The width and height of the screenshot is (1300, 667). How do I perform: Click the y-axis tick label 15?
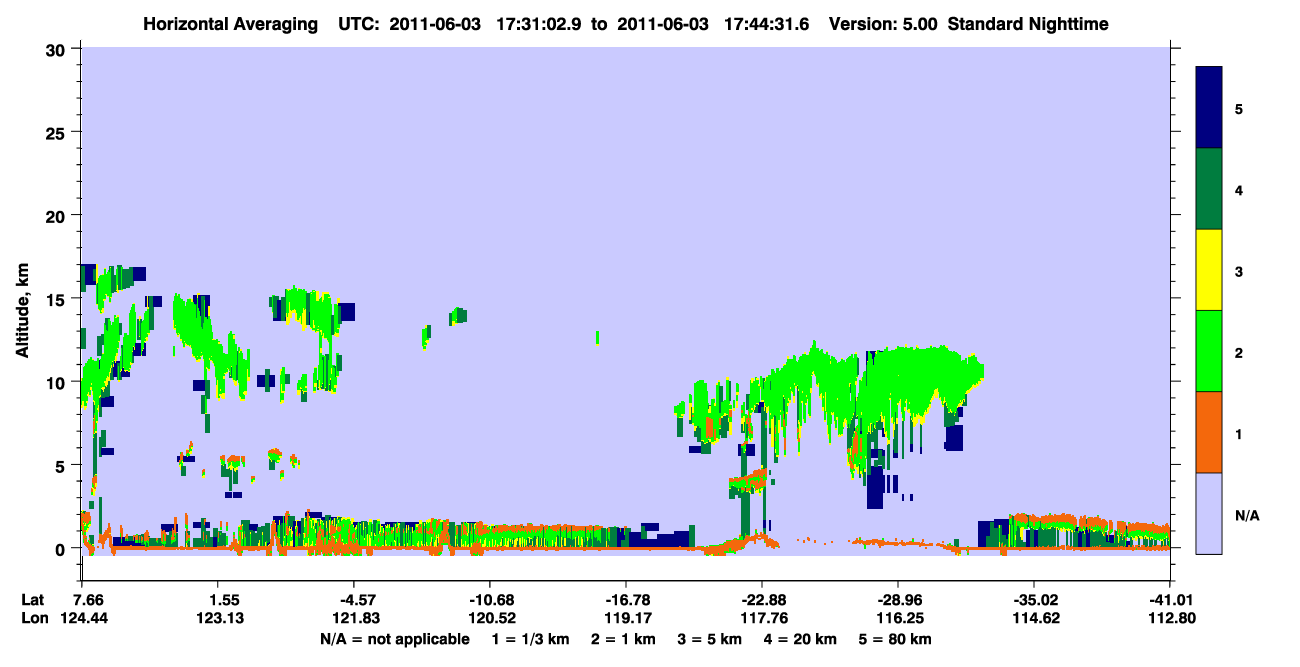[x=58, y=298]
